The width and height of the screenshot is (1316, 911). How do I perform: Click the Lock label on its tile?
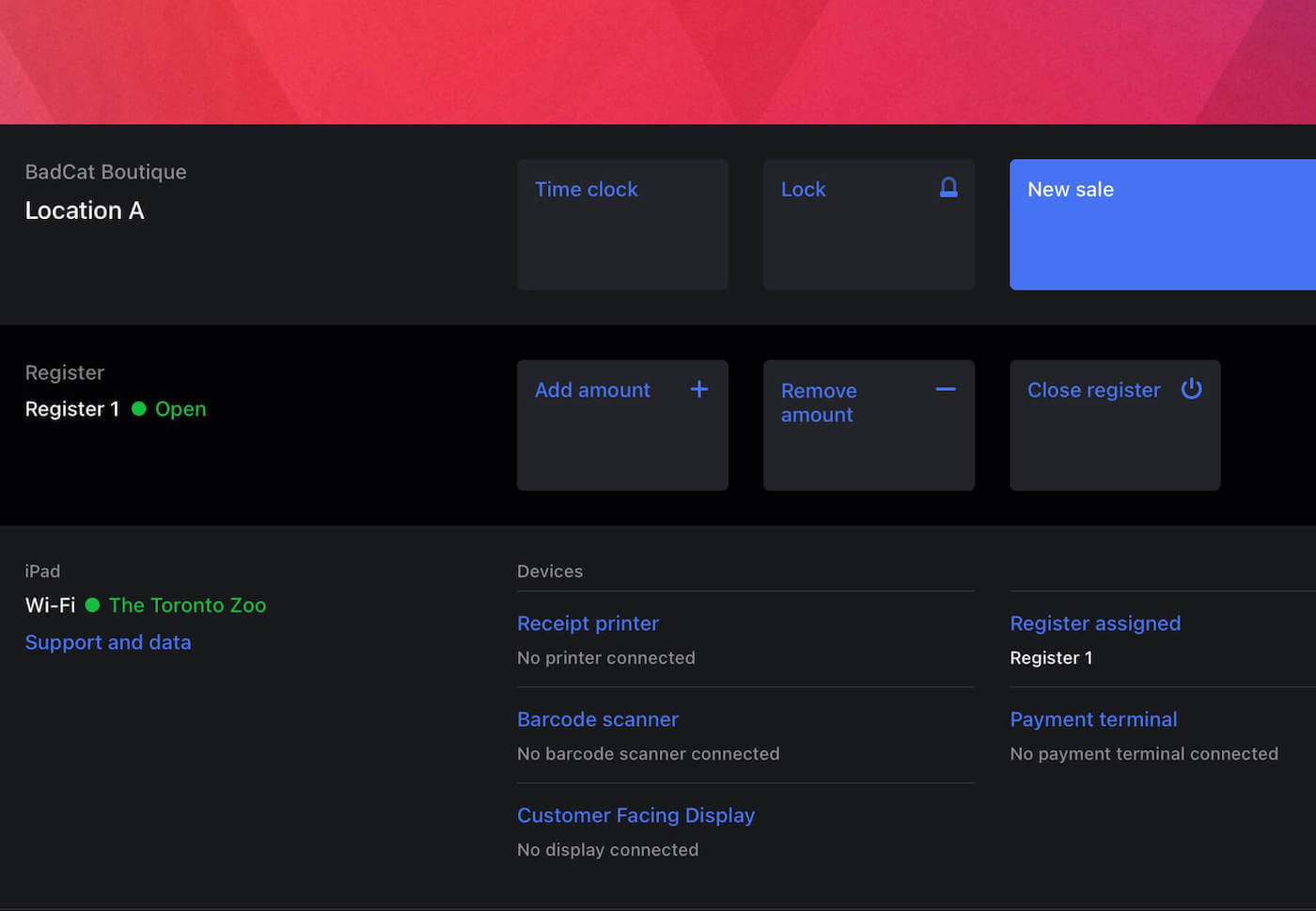pos(803,189)
